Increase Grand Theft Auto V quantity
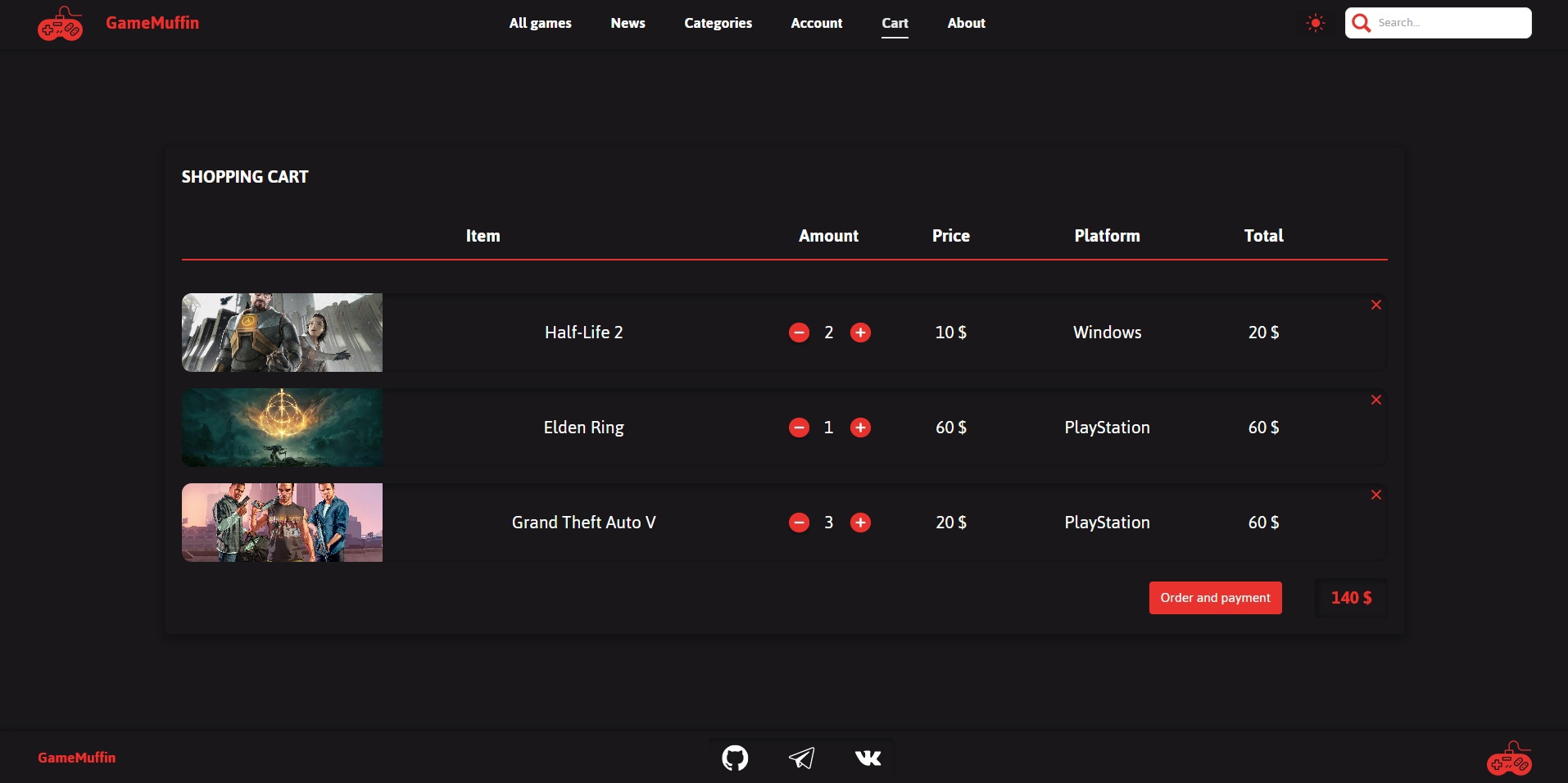 pos(860,523)
